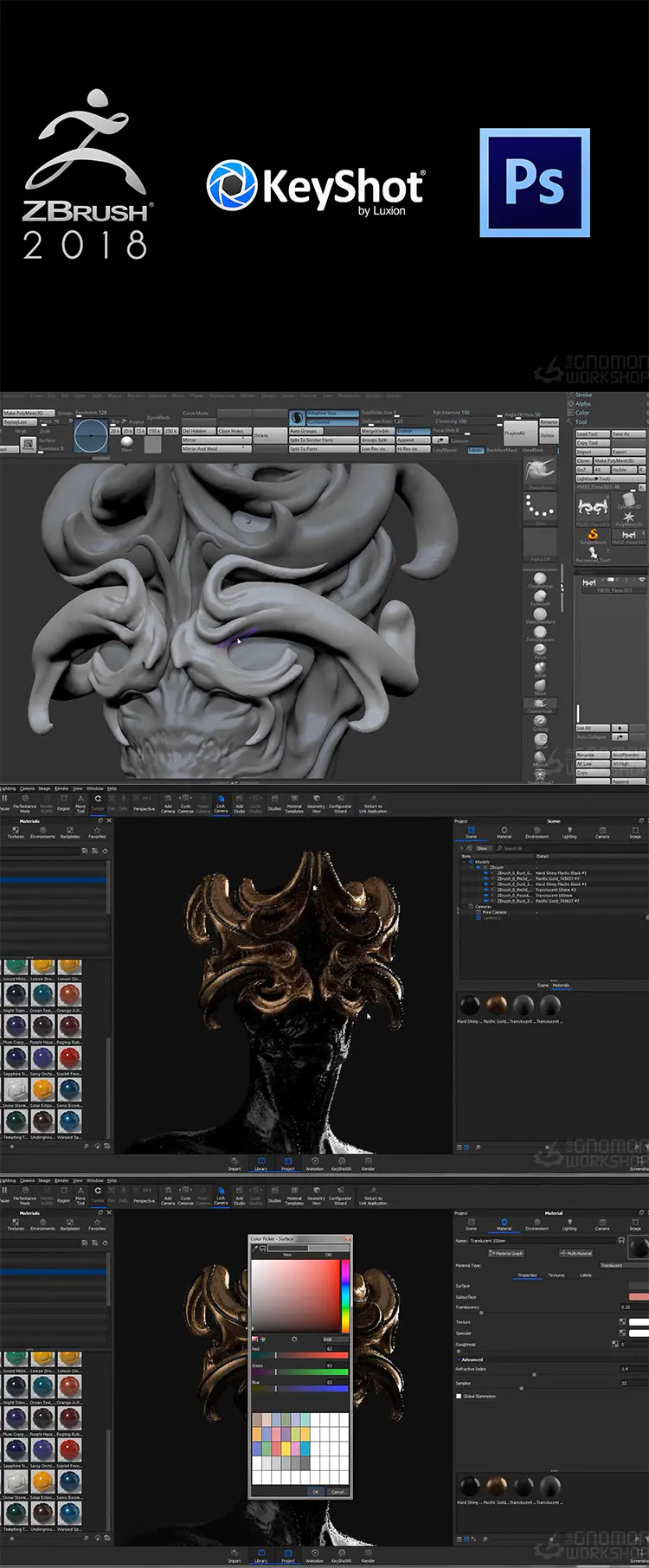The width and height of the screenshot is (649, 1568).
Task: Open KeyShotXR in Color Picker KeyShot bottom bar
Action: (341, 1555)
